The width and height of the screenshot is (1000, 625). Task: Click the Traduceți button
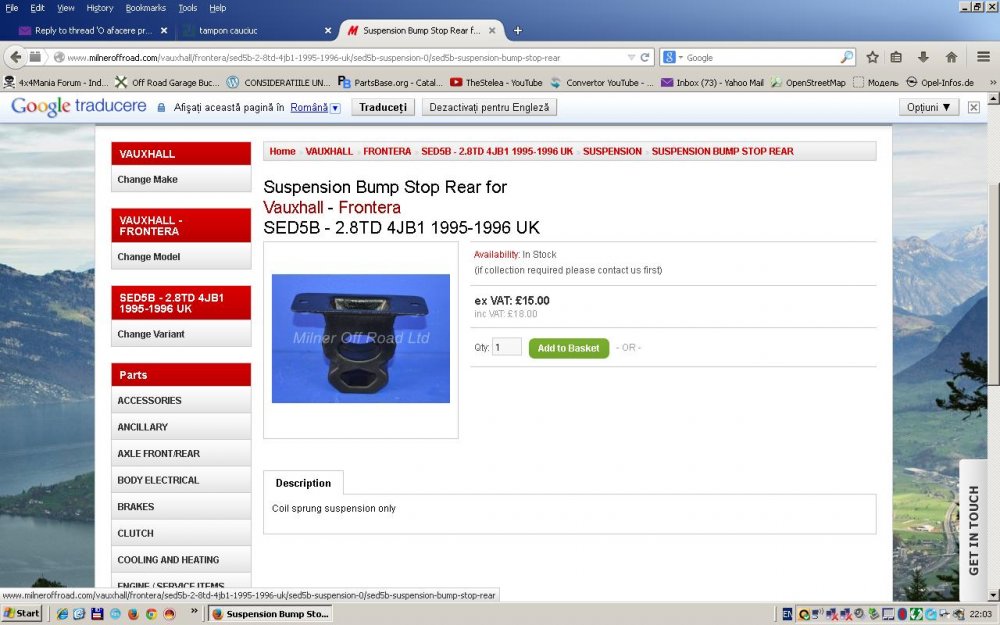383,107
